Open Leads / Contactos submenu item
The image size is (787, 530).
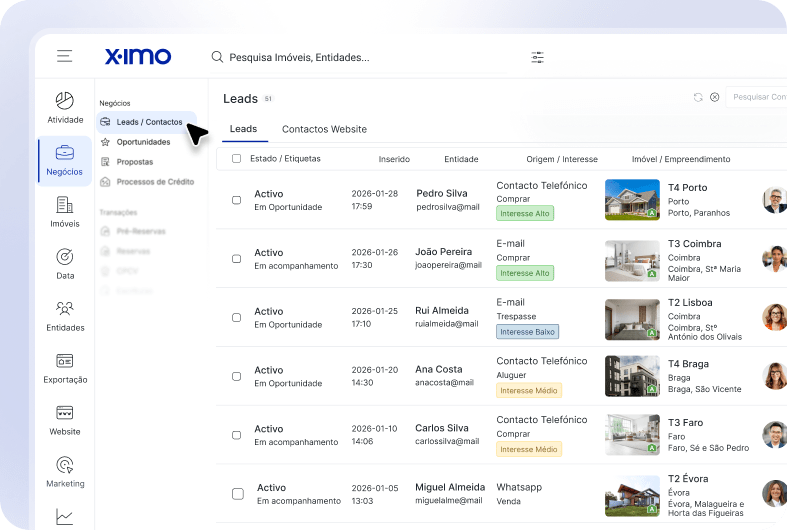click(x=146, y=122)
